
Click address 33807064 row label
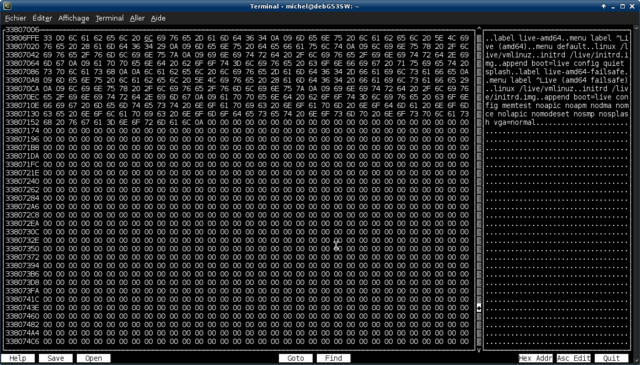pos(22,63)
